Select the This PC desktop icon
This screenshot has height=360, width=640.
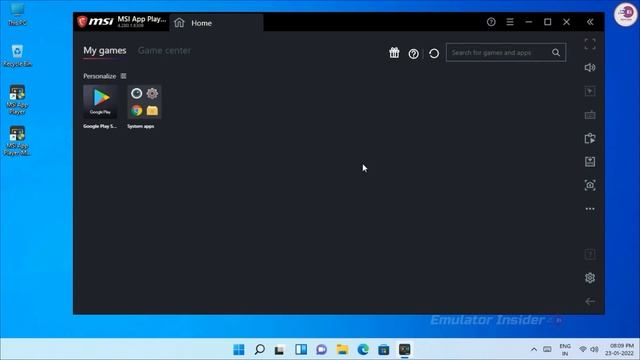click(x=17, y=14)
